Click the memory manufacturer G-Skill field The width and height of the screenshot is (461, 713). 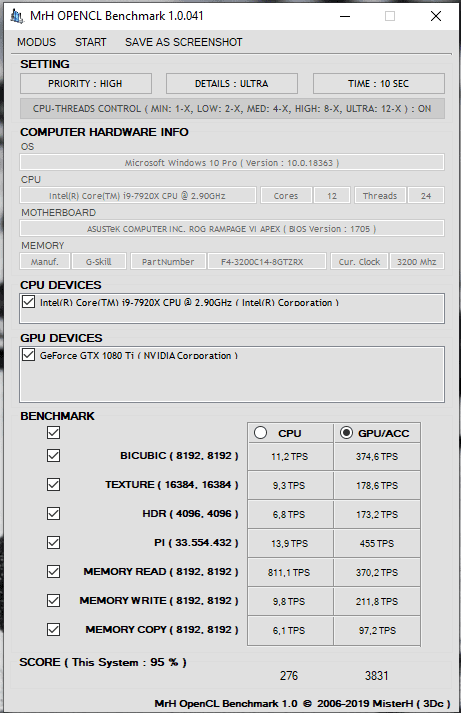[x=99, y=261]
